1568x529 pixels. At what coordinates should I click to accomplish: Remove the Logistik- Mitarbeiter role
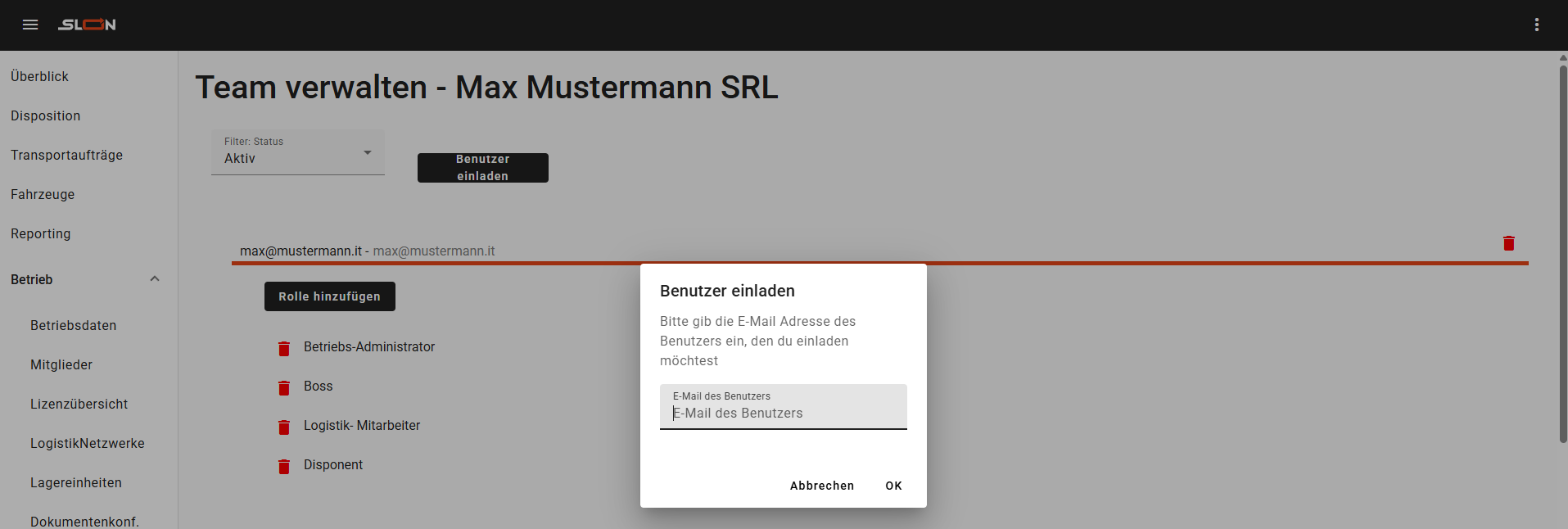click(x=284, y=427)
